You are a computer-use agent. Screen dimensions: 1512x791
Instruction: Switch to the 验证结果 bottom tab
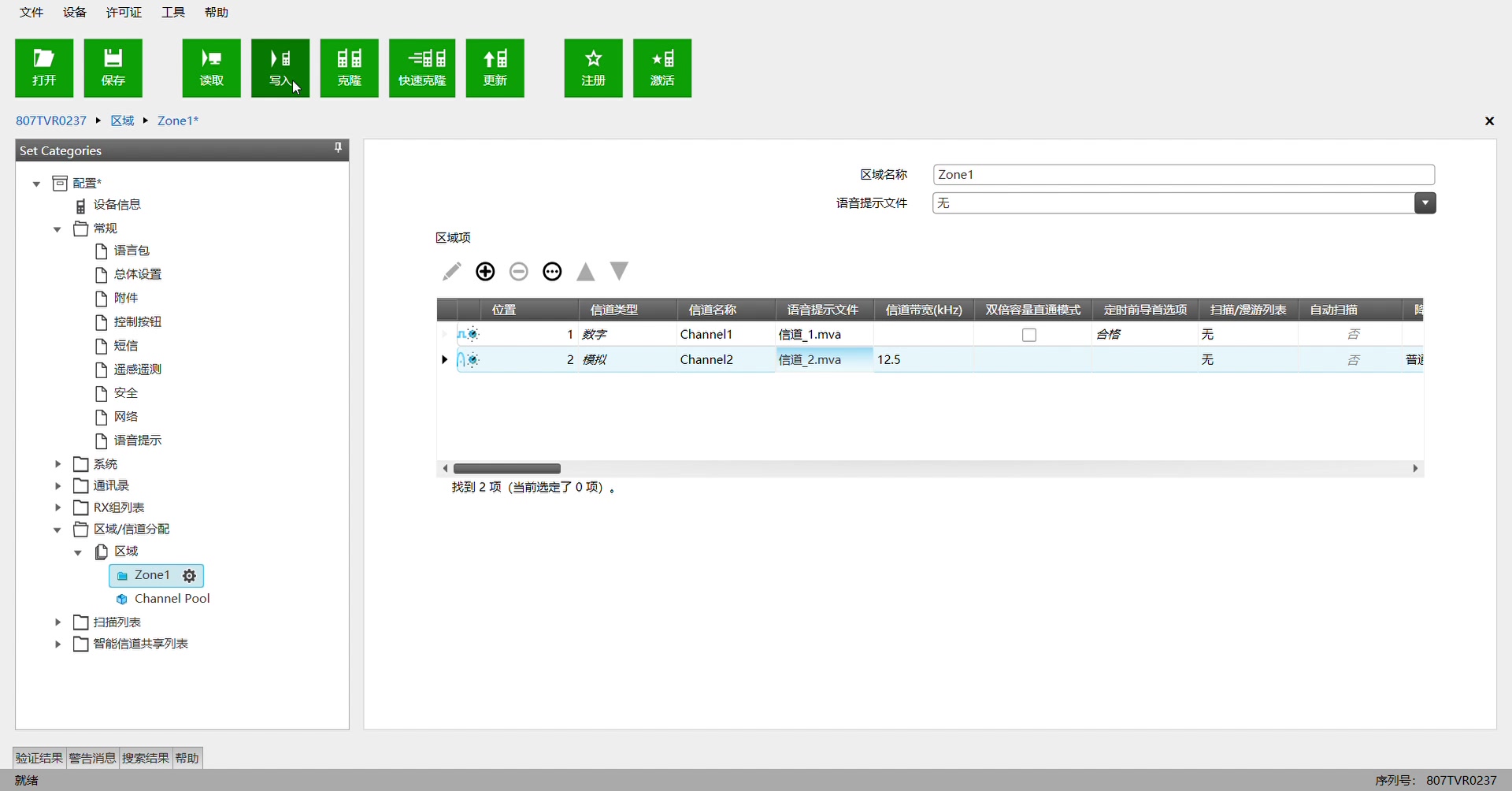pos(39,758)
